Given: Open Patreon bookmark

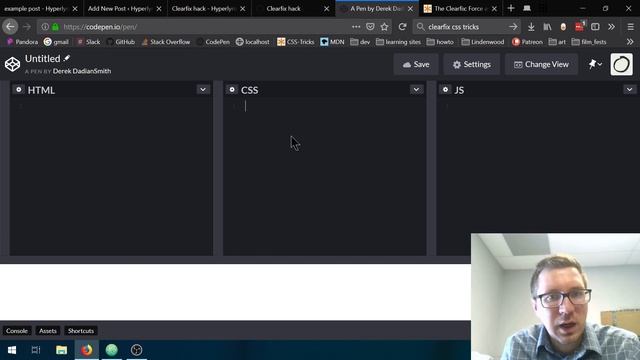Looking at the screenshot, I should (527, 42).
